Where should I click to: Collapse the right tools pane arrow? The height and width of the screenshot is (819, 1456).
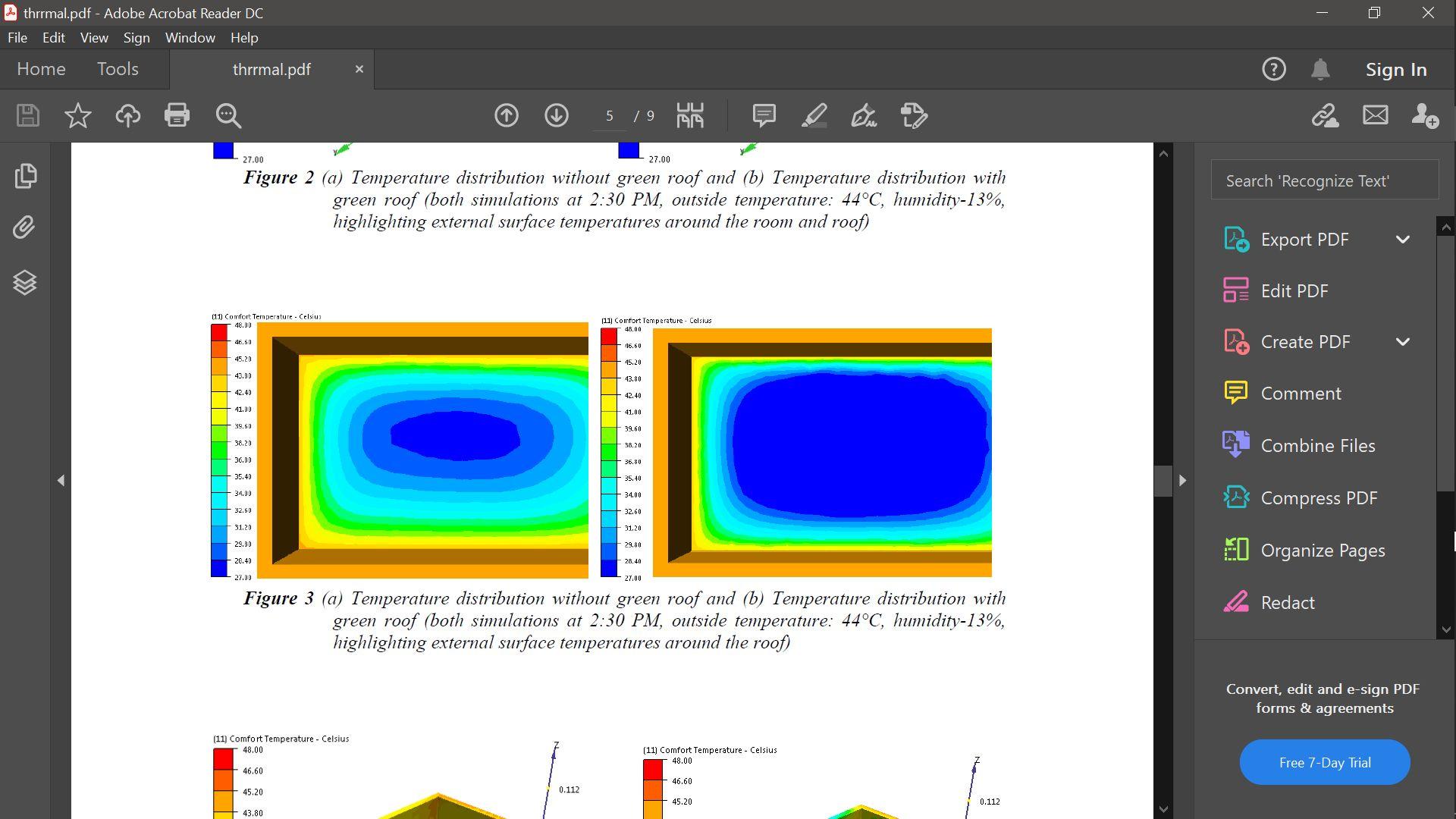pos(1182,480)
